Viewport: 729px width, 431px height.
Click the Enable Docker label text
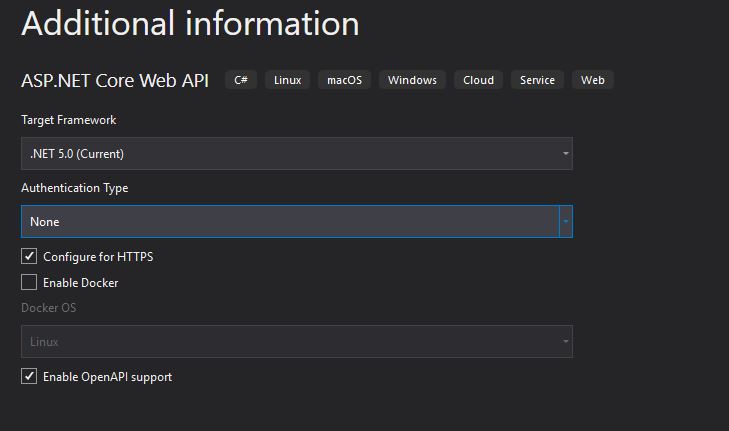[x=80, y=283]
